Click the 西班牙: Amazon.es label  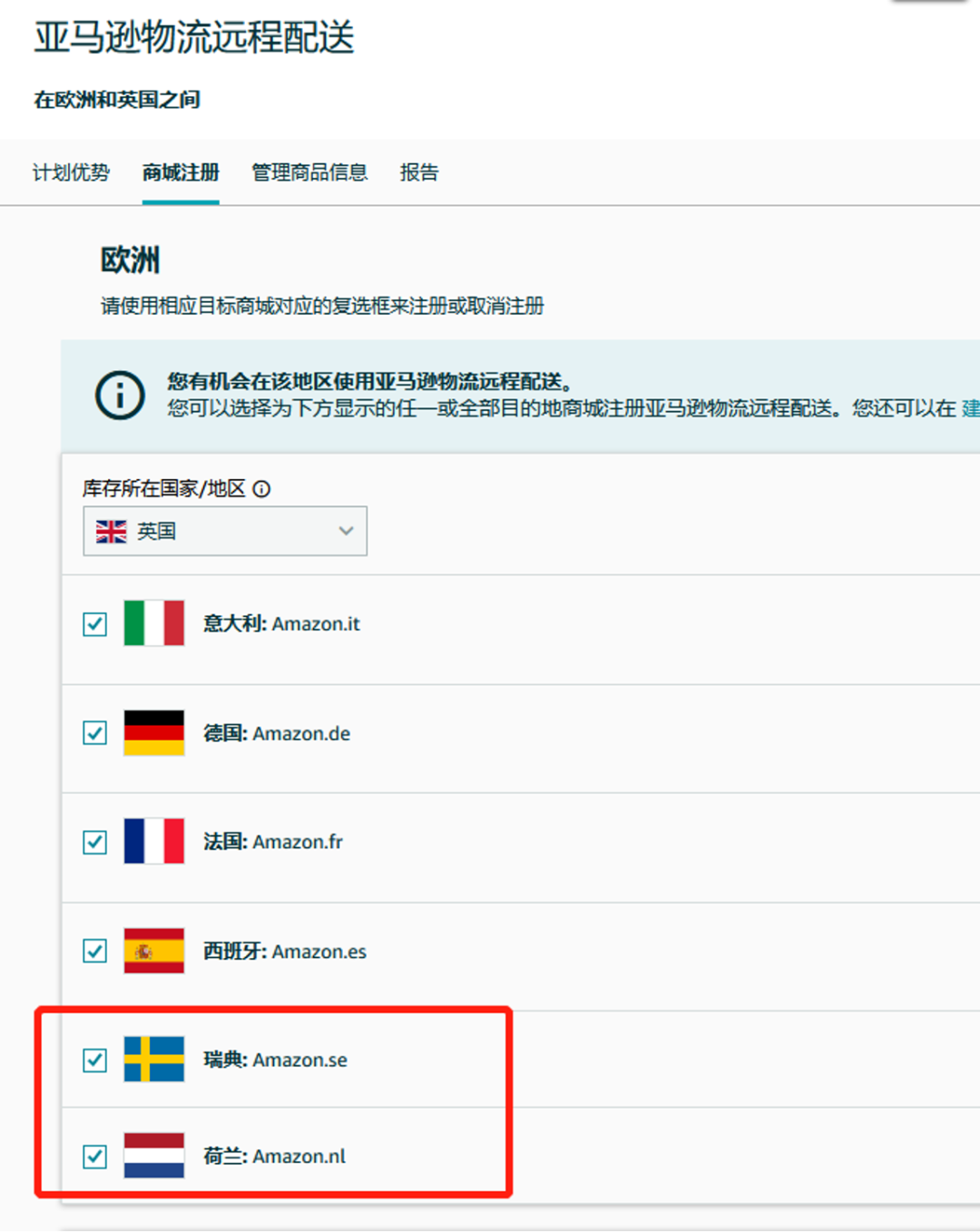[285, 951]
